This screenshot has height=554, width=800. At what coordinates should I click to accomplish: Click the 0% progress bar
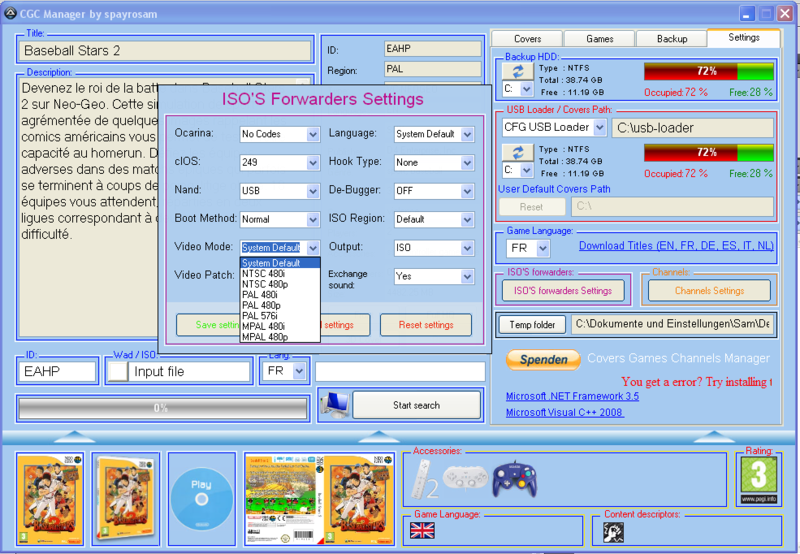(163, 408)
